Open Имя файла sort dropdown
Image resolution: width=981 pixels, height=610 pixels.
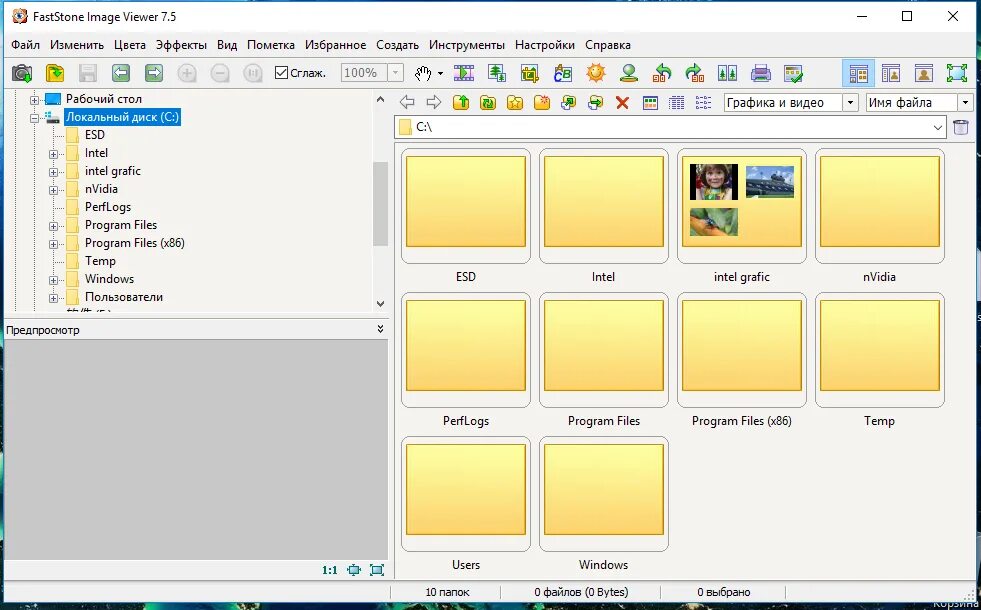[x=965, y=103]
